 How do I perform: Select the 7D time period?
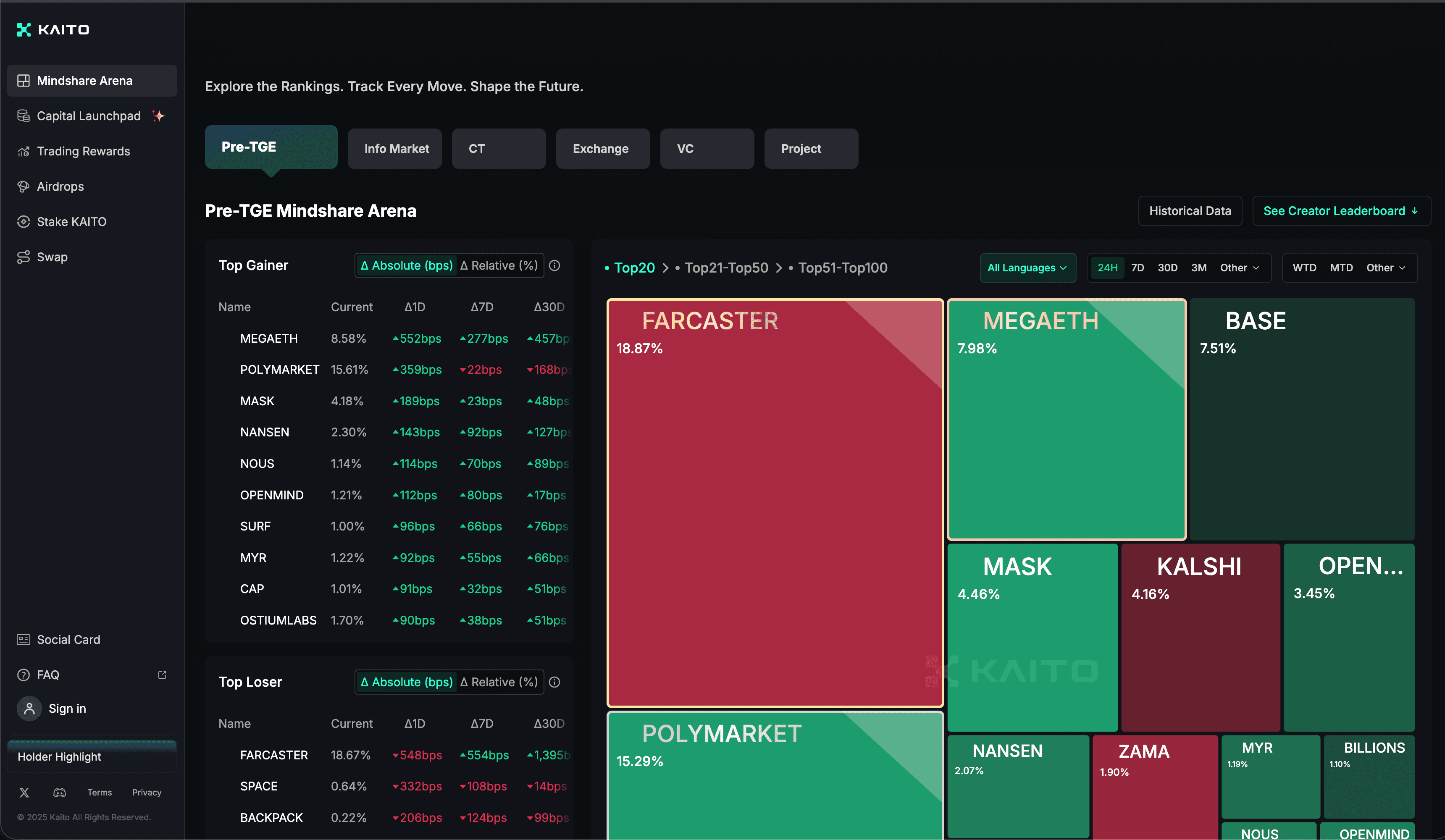[x=1138, y=268]
